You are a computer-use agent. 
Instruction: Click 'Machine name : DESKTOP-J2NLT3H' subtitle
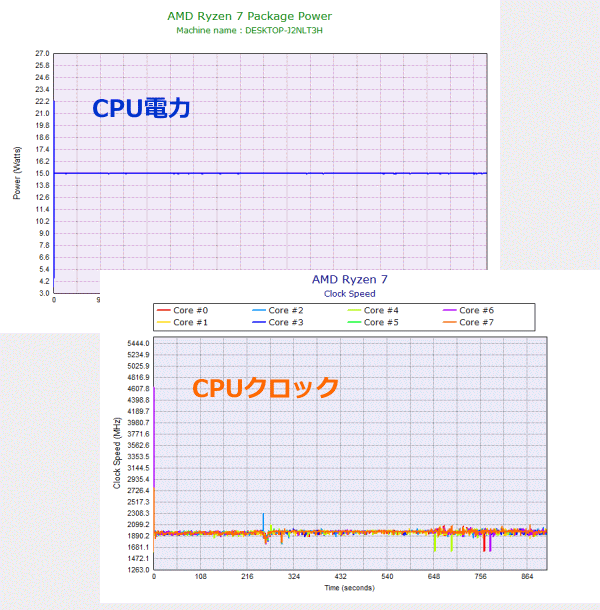click(x=249, y=30)
